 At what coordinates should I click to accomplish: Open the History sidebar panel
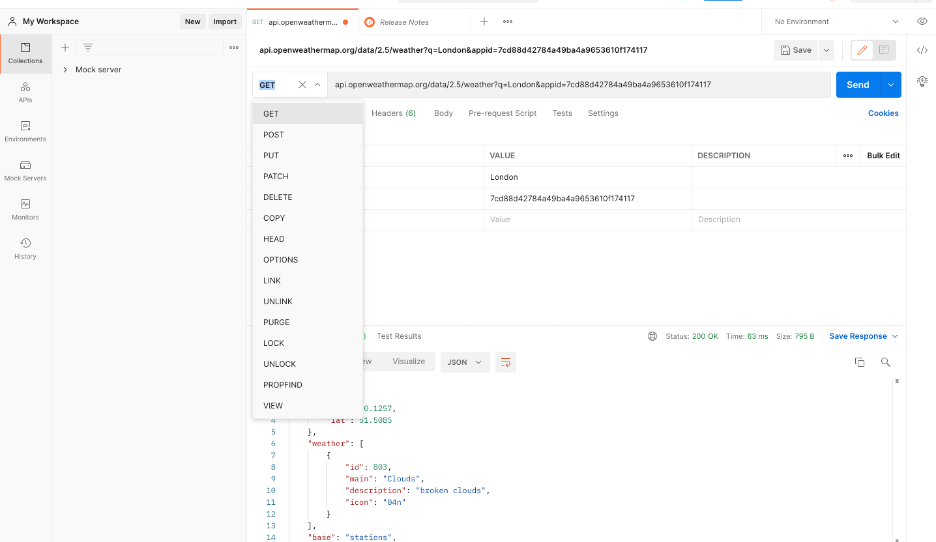coord(25,249)
